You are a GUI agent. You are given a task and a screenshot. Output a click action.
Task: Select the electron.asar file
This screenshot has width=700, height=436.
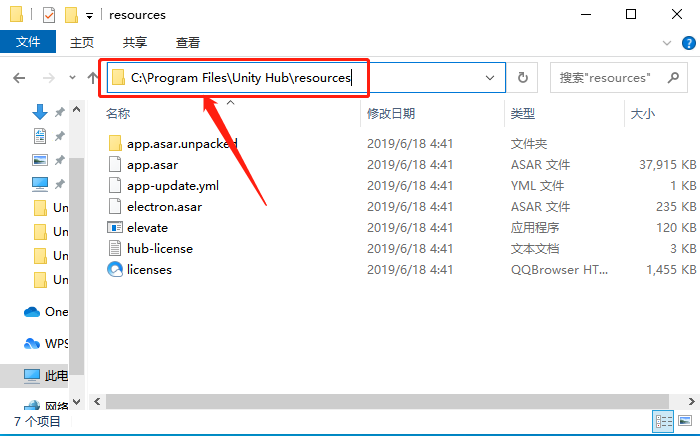tap(164, 207)
